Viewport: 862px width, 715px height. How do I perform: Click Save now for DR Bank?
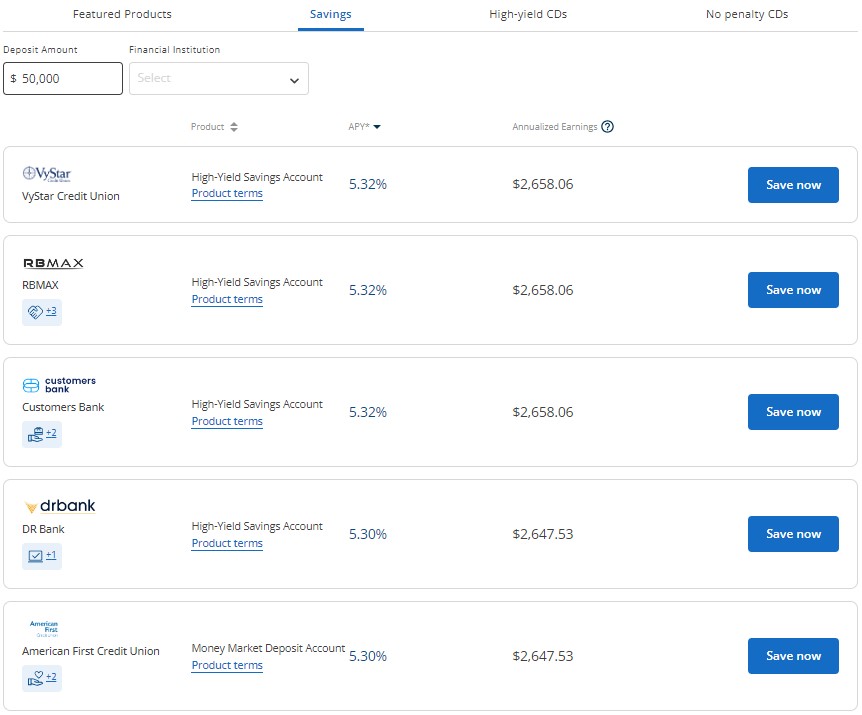793,534
